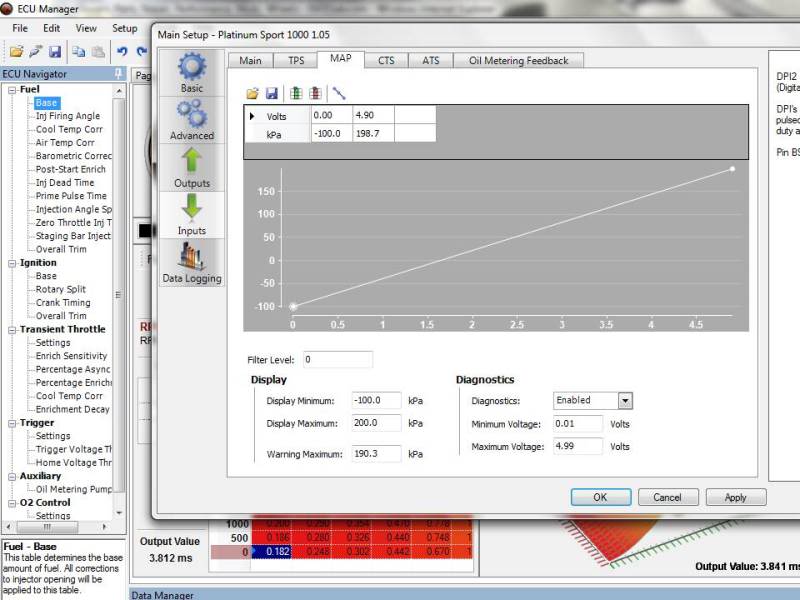This screenshot has width=800, height=600.
Task: Open the Diagnostics Enabled dropdown
Action: pos(625,401)
